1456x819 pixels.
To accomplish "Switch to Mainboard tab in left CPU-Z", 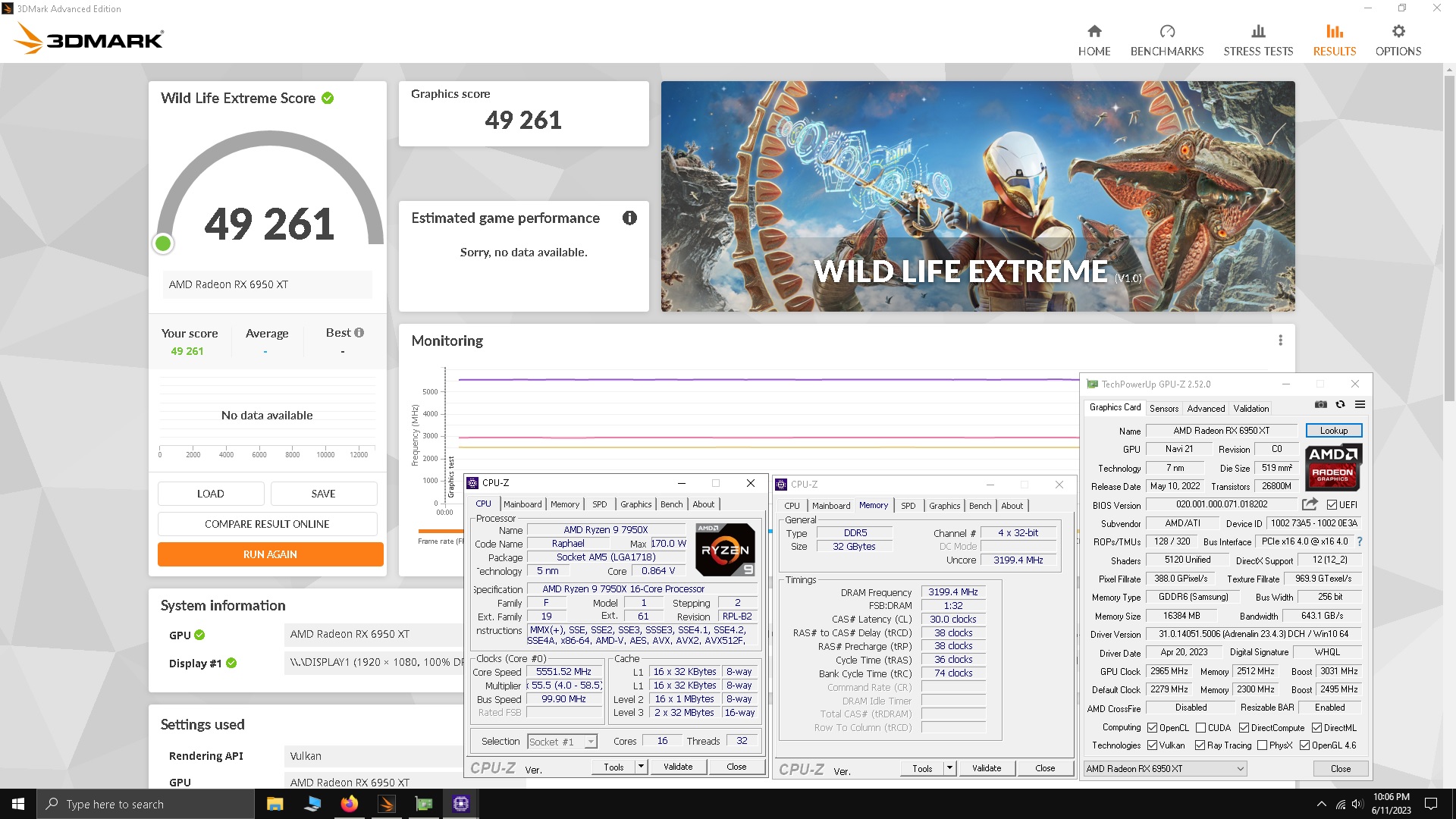I will pyautogui.click(x=522, y=504).
